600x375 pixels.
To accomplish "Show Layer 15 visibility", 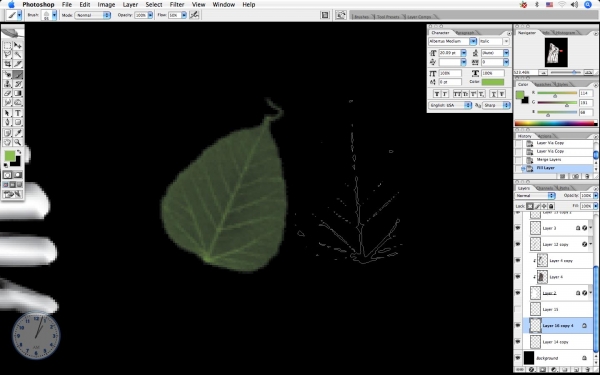I will [x=518, y=309].
